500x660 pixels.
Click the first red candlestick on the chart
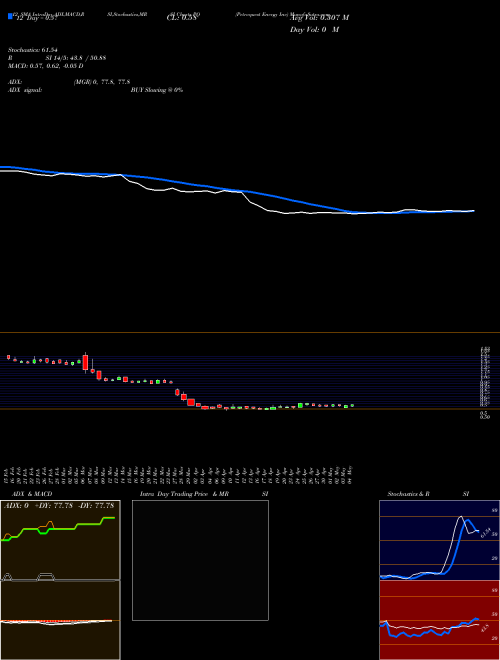pos(8,357)
